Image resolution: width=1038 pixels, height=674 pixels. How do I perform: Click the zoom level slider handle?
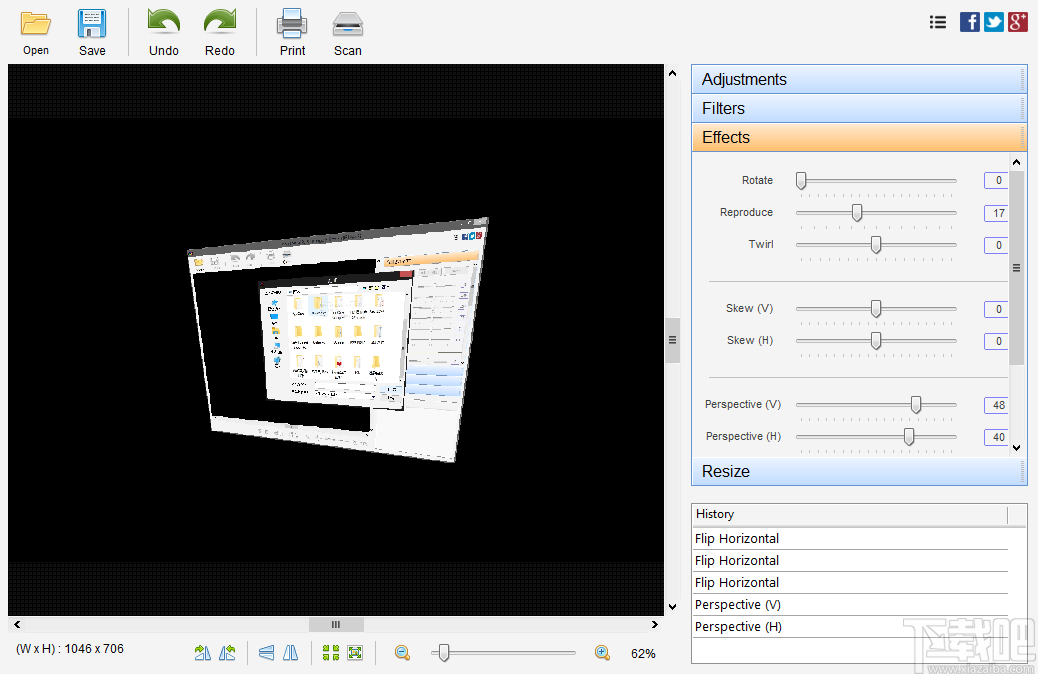click(x=444, y=653)
